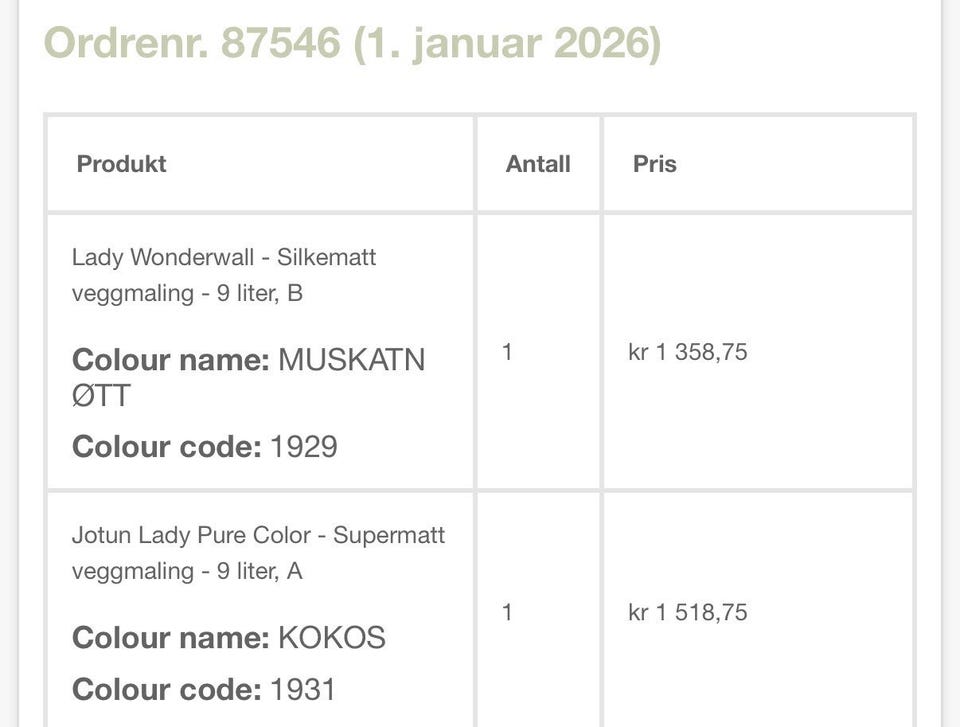The image size is (960, 727).
Task: Click the Colour name label beside KOKOS
Action: 170,638
